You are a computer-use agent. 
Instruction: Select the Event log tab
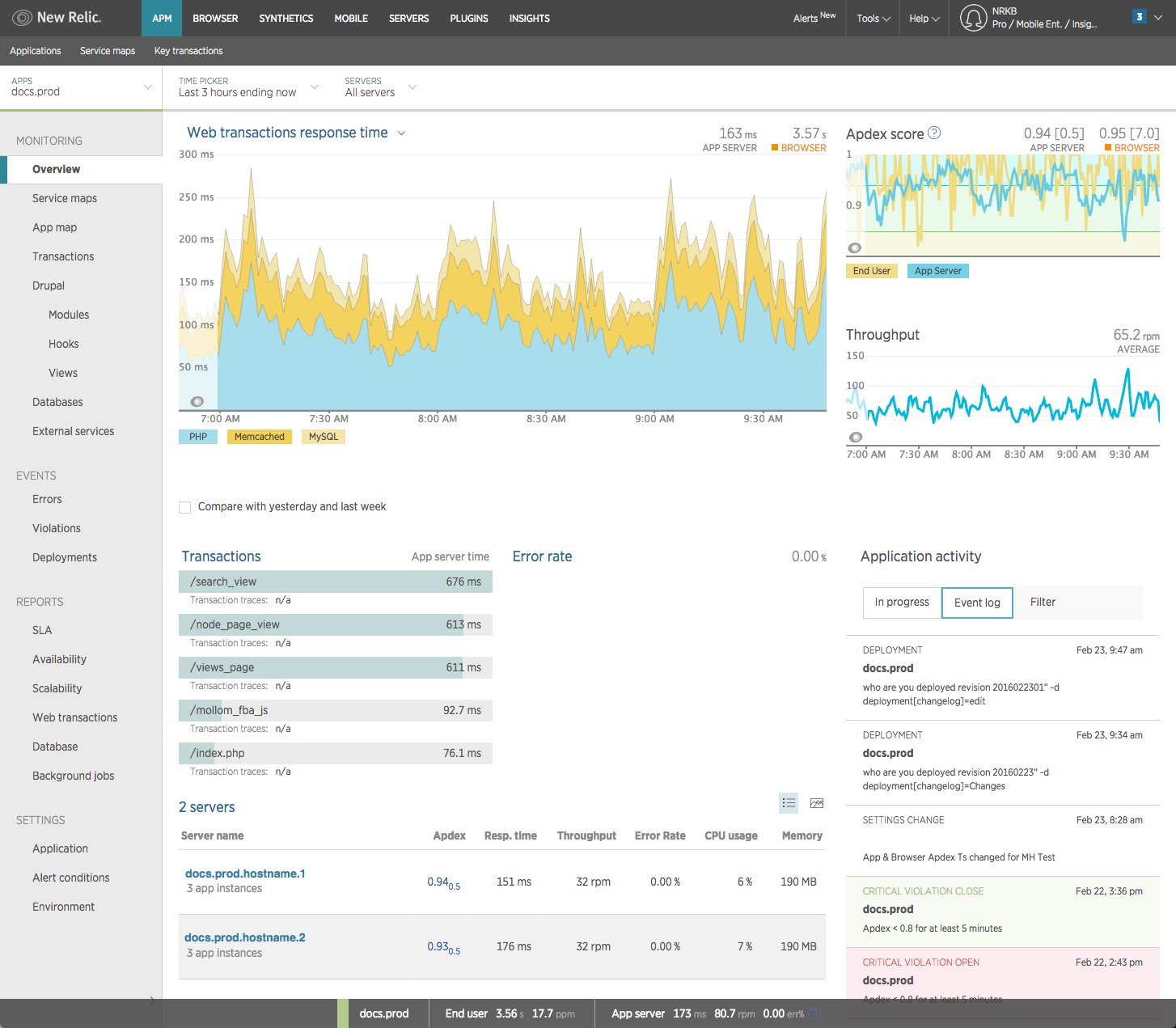[976, 603]
